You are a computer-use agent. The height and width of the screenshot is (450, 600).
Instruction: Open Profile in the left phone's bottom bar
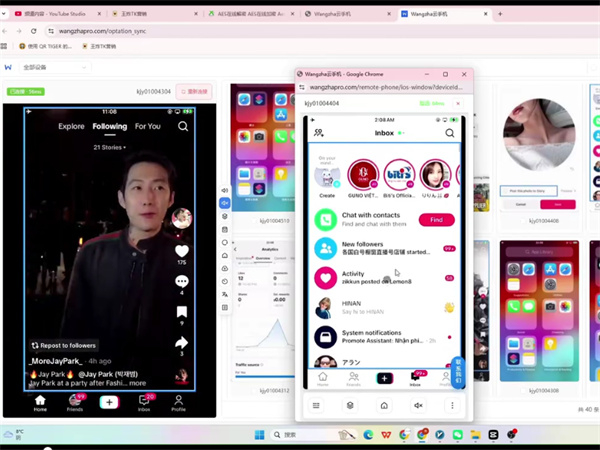click(x=178, y=403)
